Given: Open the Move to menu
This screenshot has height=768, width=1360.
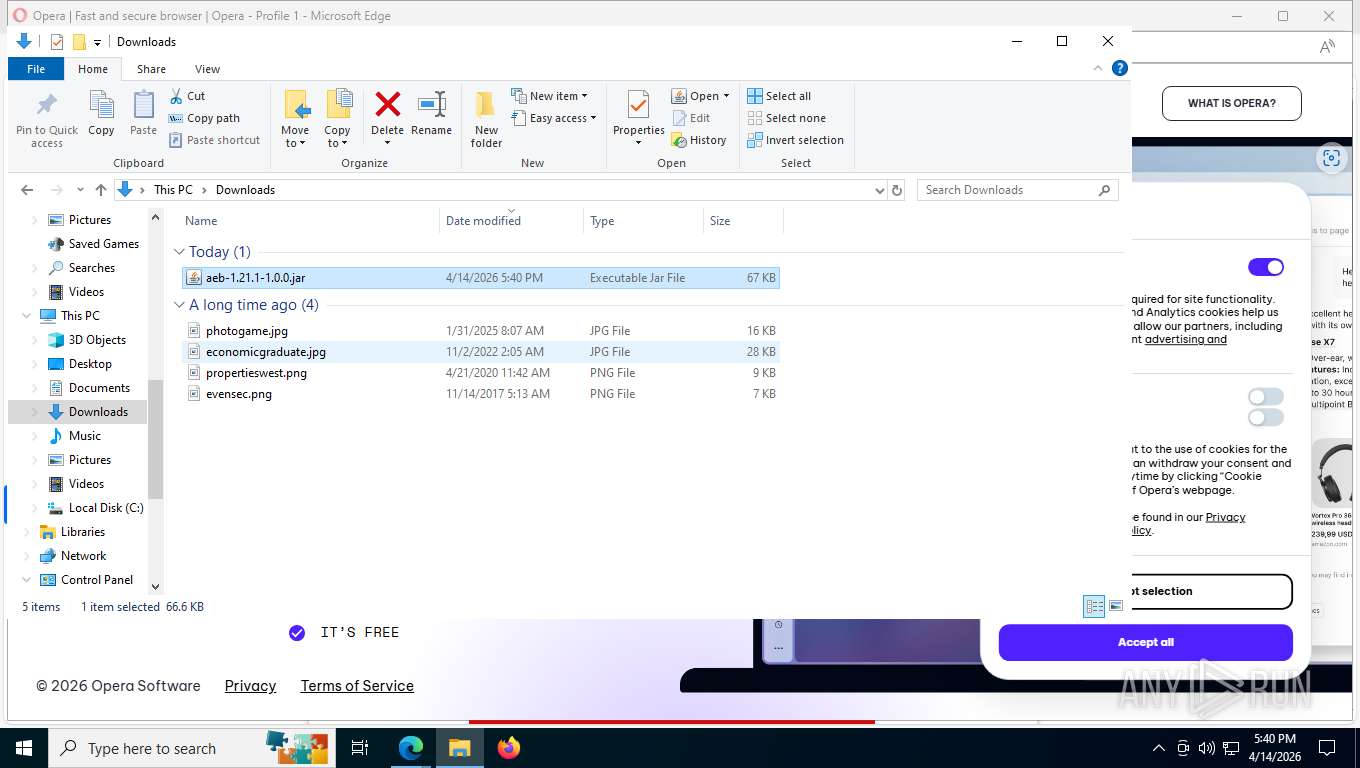Looking at the screenshot, I should (295, 119).
